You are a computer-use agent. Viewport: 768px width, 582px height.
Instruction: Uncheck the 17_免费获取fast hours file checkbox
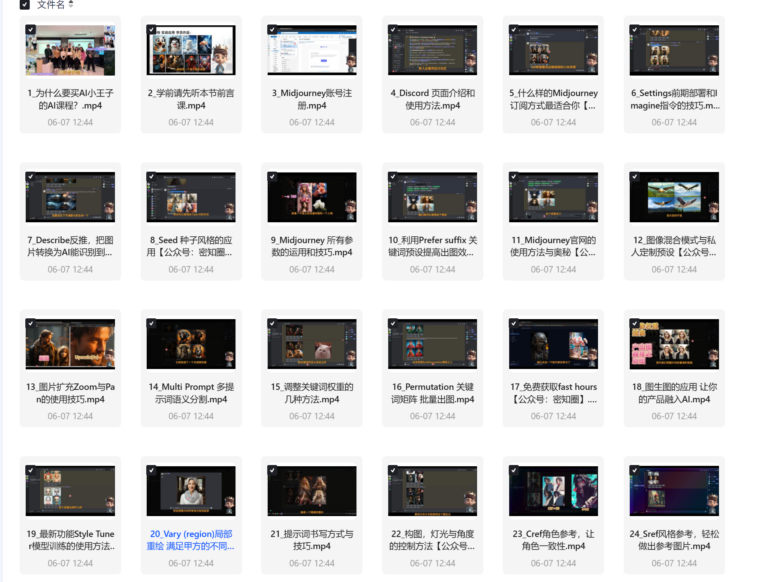(513, 323)
